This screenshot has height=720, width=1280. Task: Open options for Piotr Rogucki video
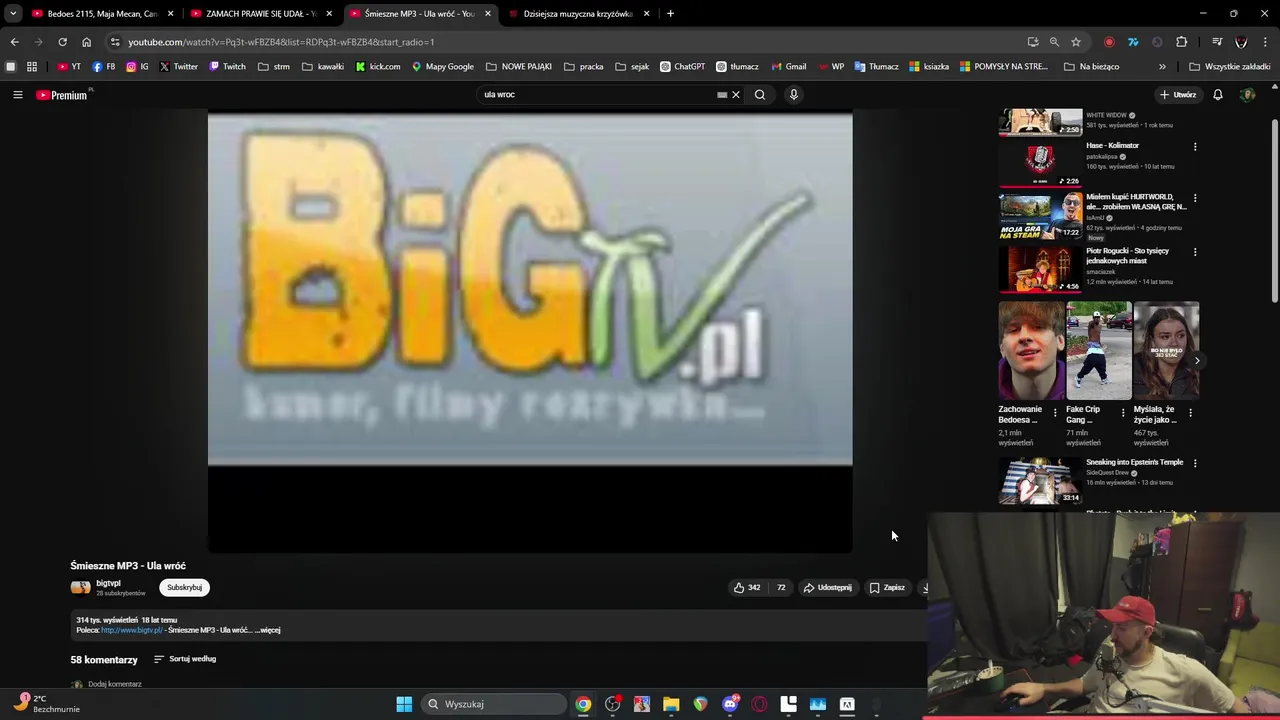tap(1195, 252)
